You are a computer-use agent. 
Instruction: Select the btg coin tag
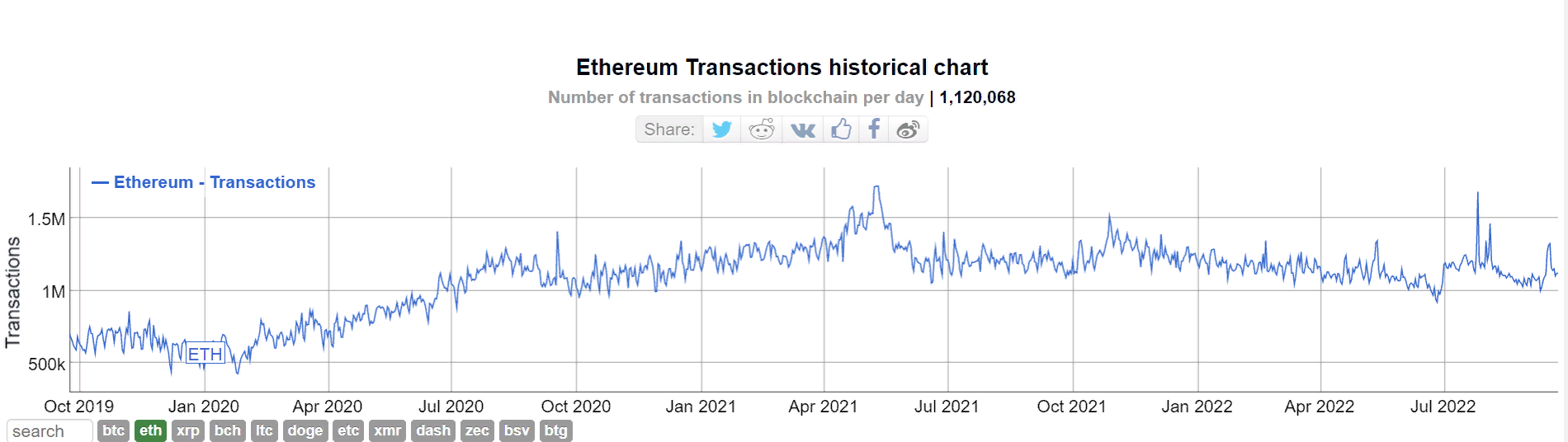pyautogui.click(x=555, y=430)
